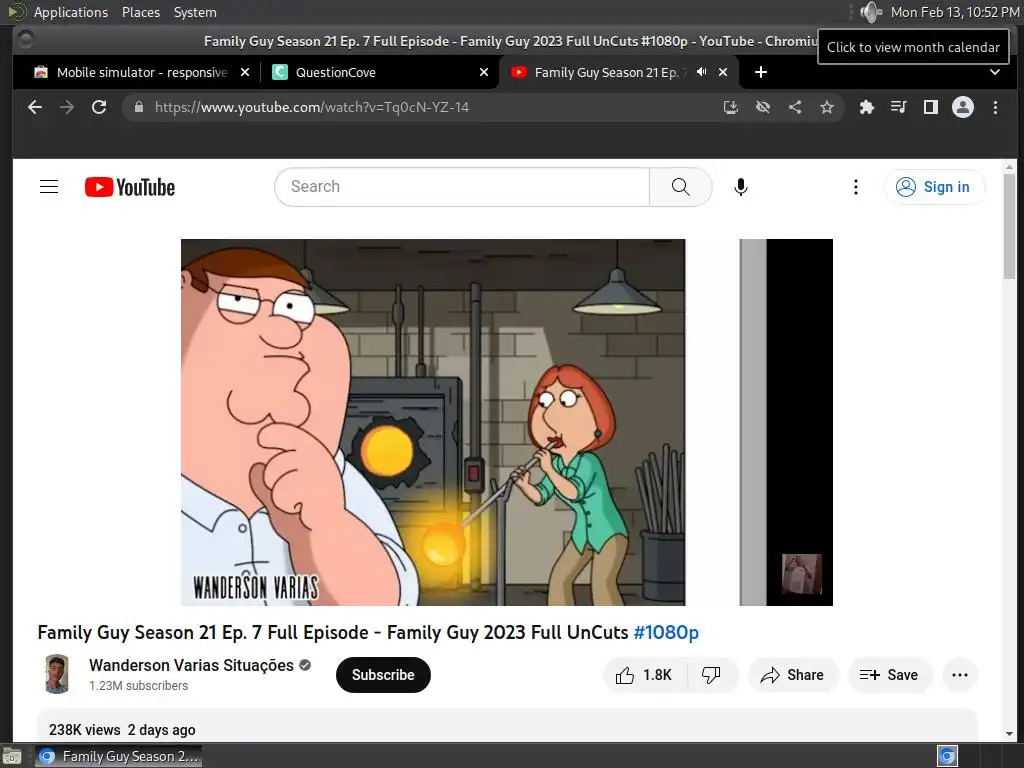Click the scrollbar down arrow

point(1010,734)
